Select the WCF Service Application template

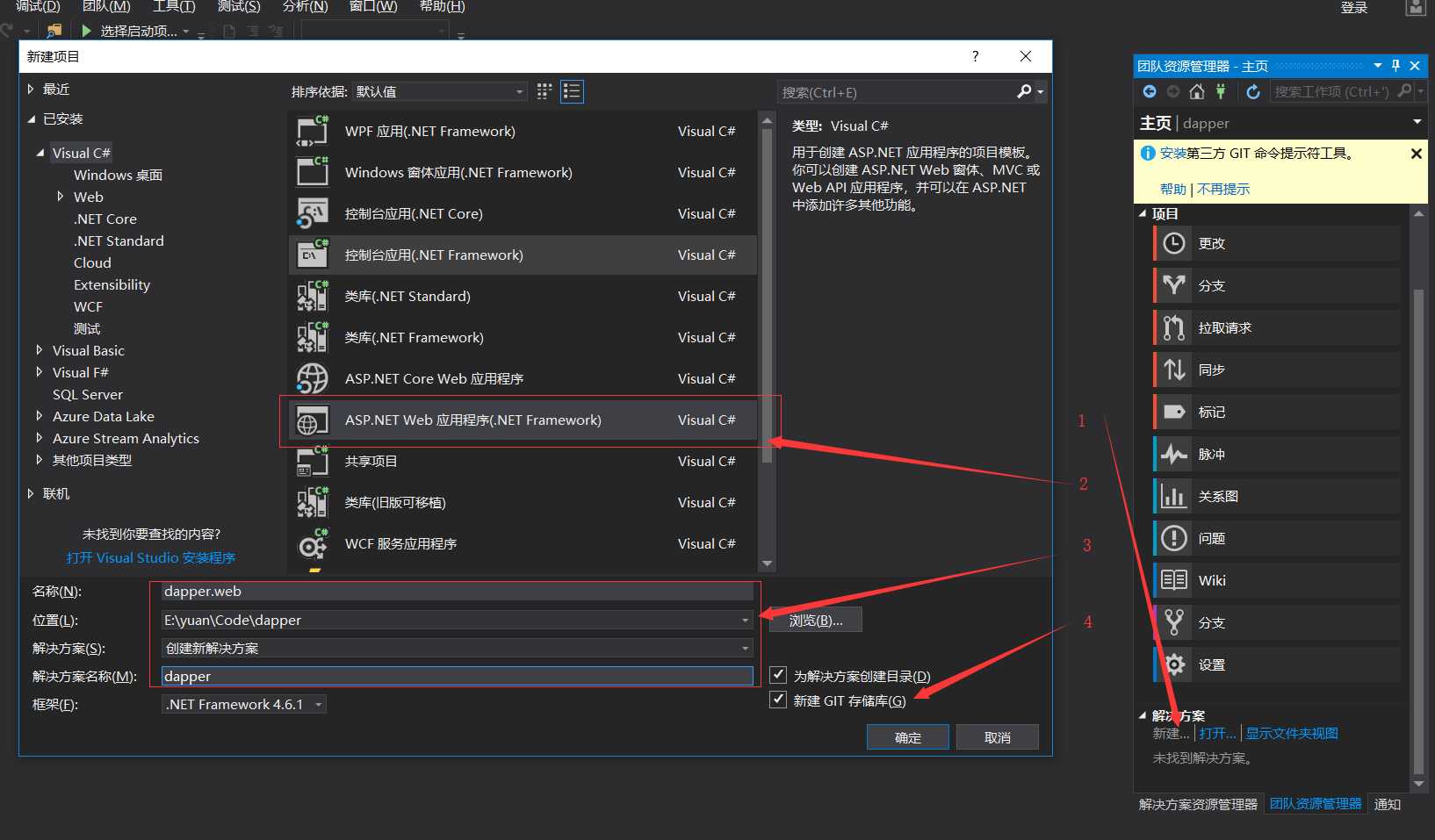click(523, 543)
